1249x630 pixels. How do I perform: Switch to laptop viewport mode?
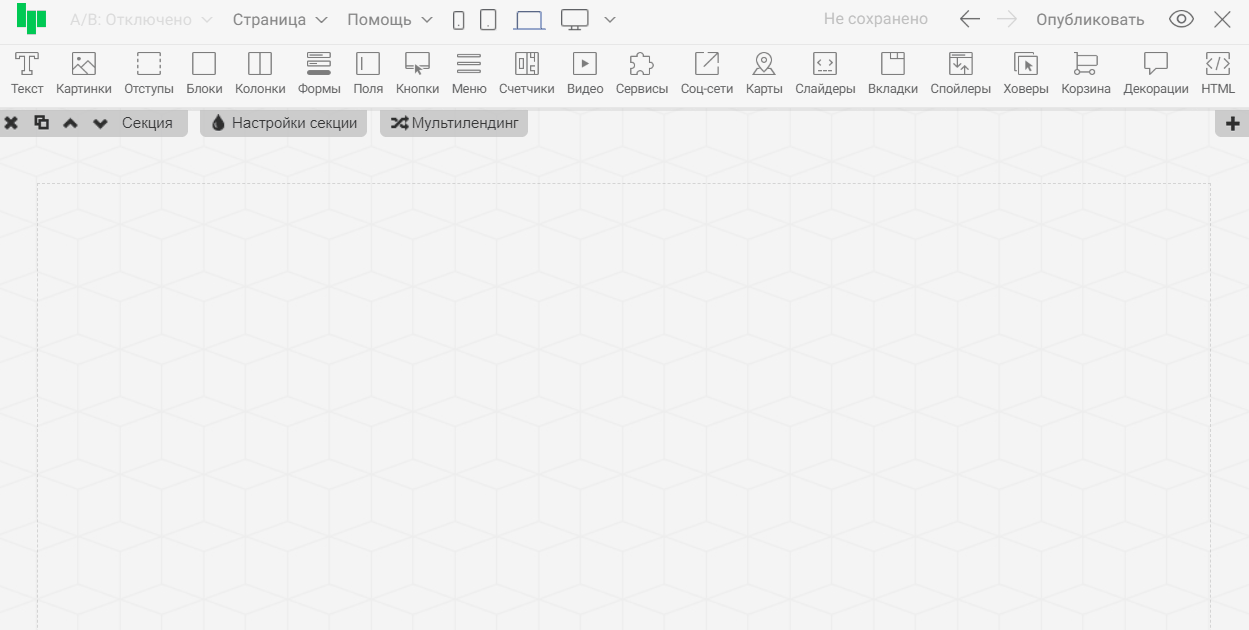[x=529, y=20]
